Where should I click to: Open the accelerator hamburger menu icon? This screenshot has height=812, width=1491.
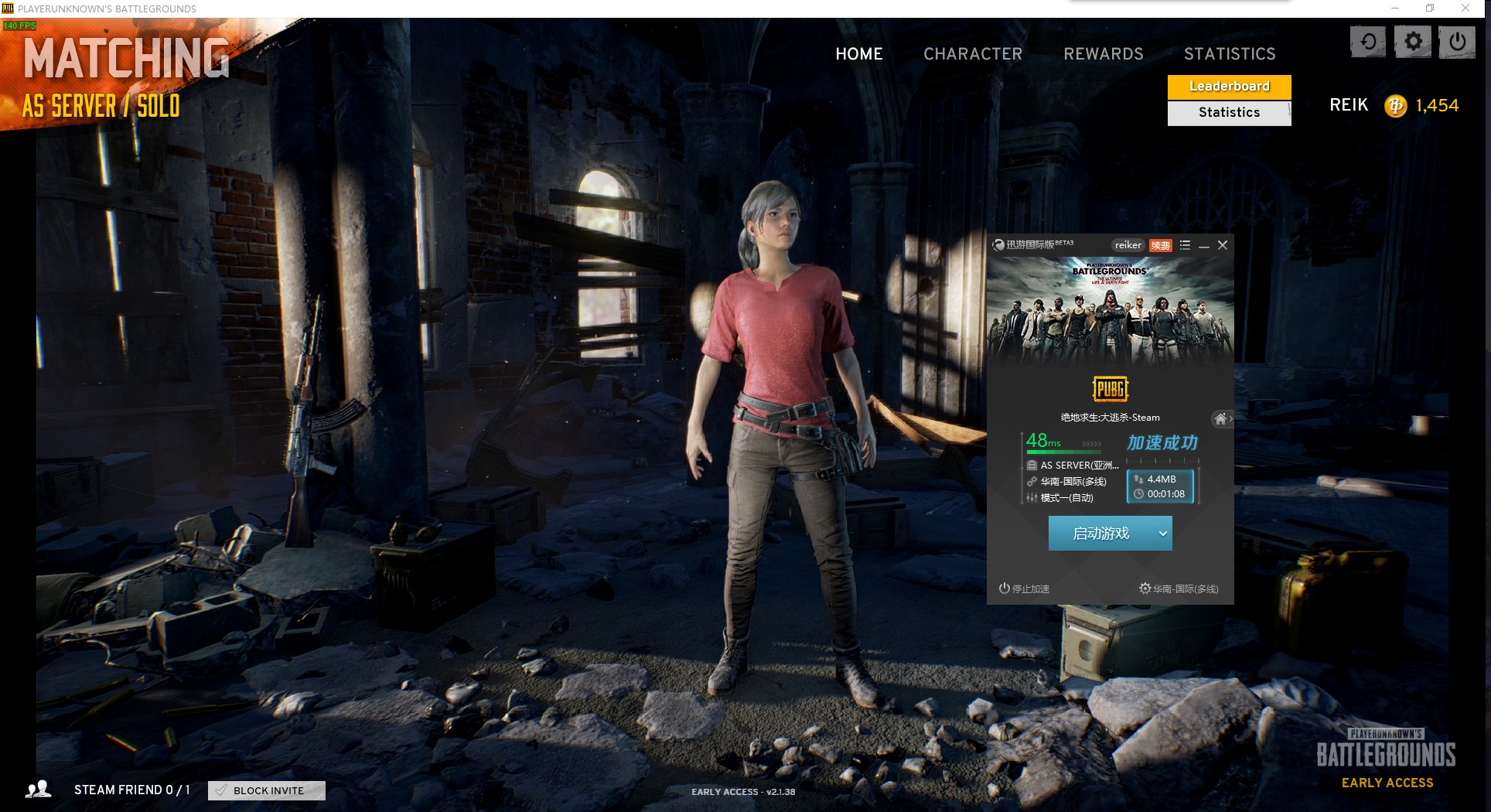pyautogui.click(x=1185, y=245)
